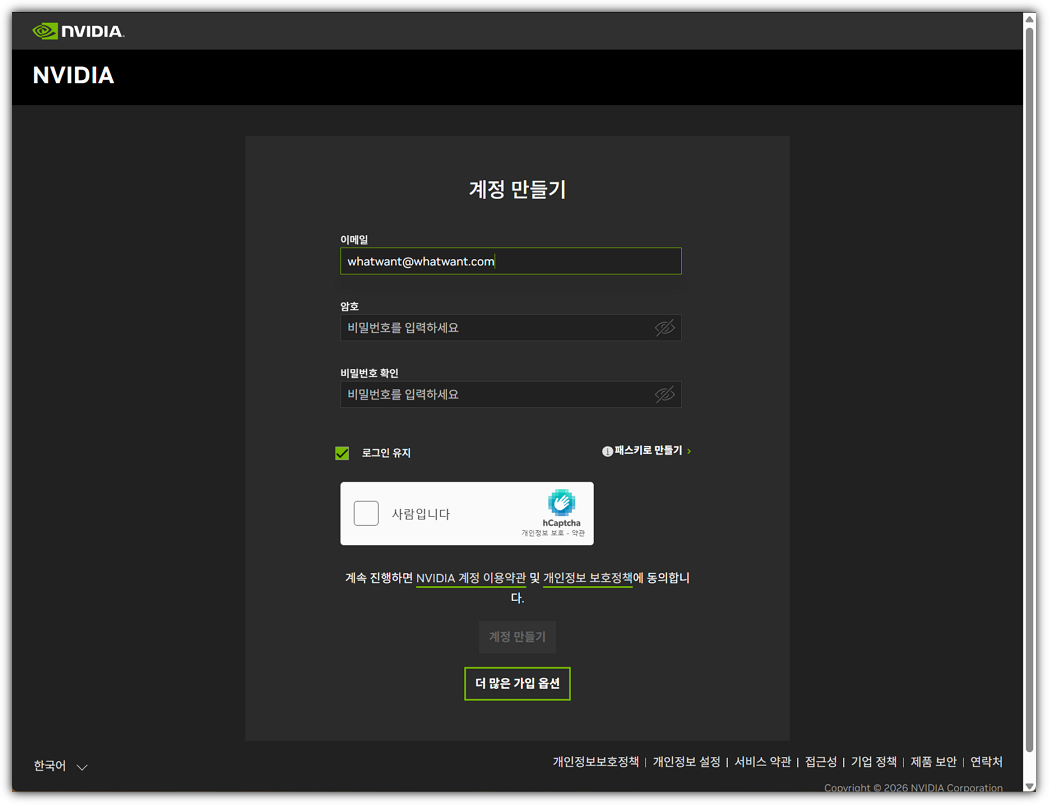
Task: Open the footer 제품 보안 link
Action: point(933,762)
